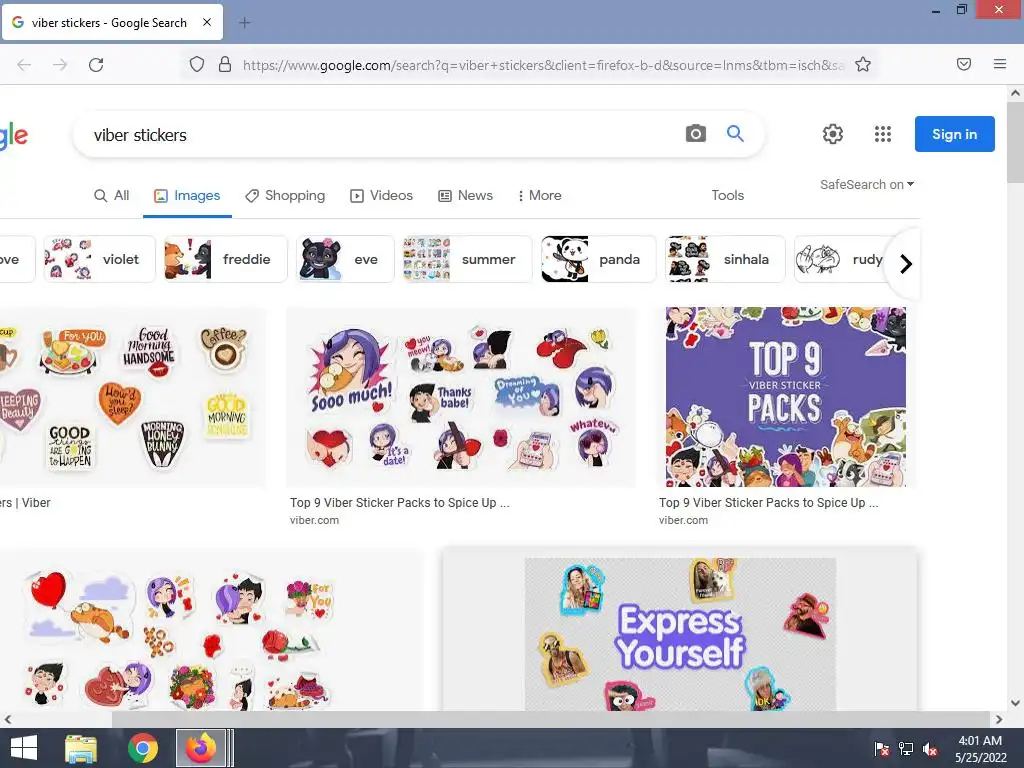Open Save to Pocket icon
This screenshot has width=1024, height=768.
pos(964,64)
